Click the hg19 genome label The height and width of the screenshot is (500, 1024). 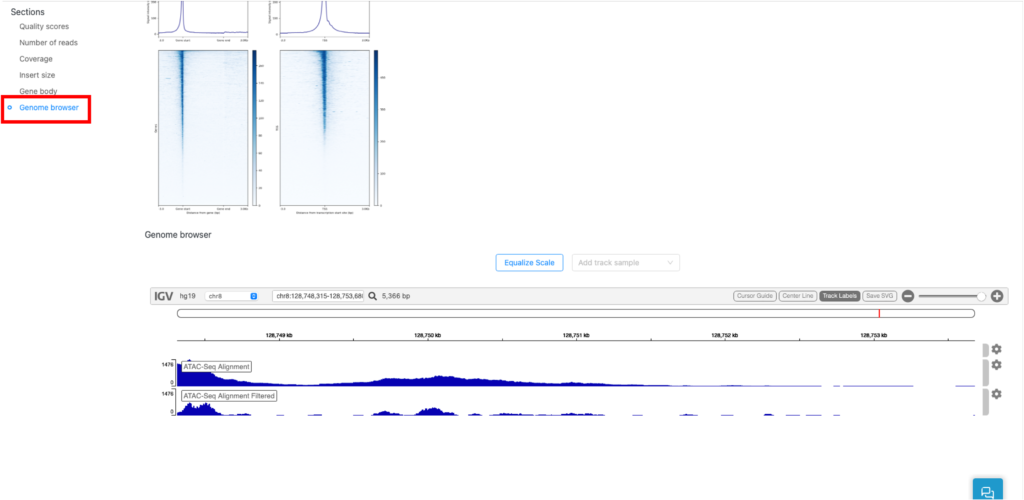tap(187, 296)
